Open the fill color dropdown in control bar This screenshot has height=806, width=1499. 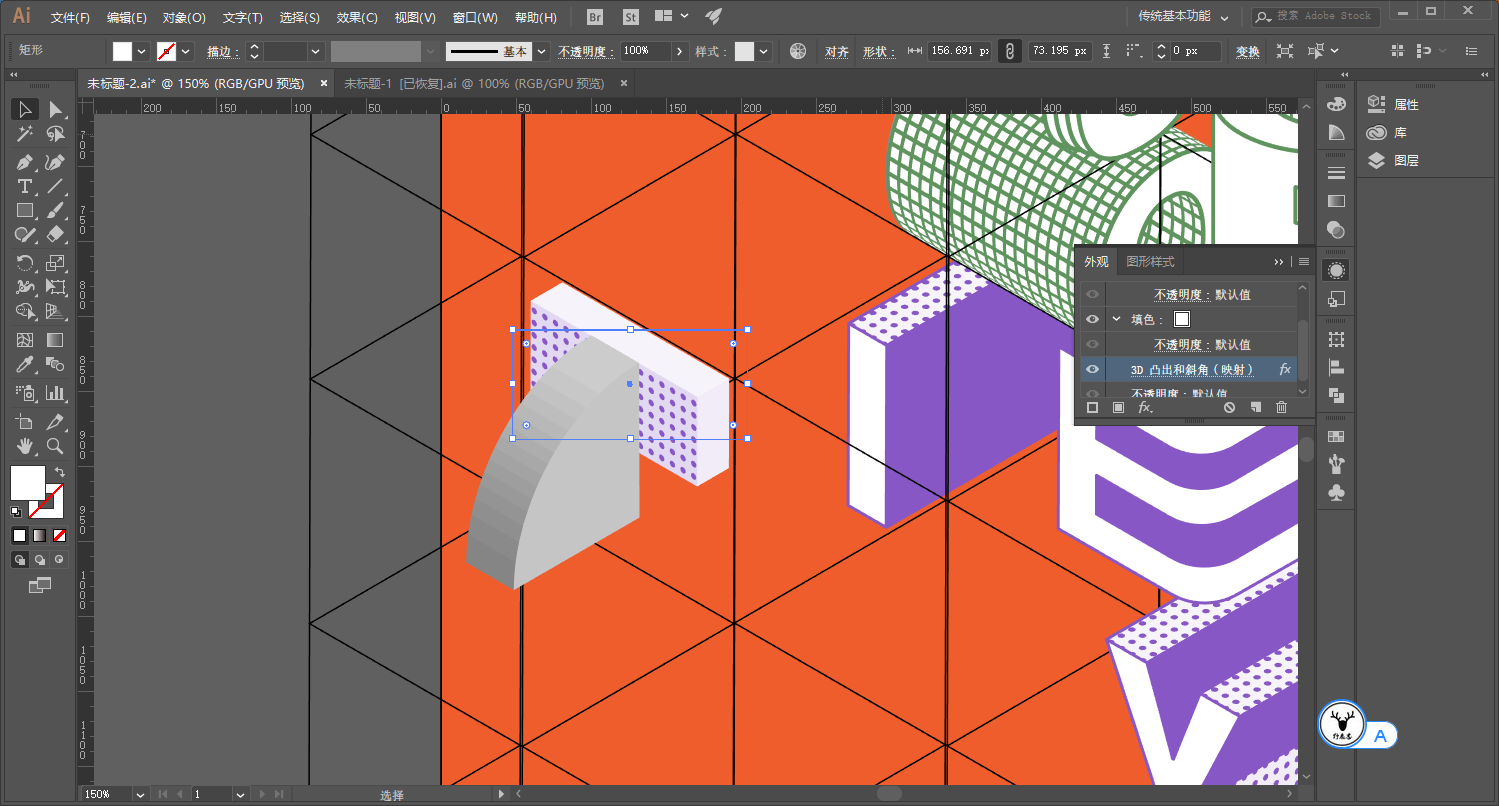click(x=141, y=51)
